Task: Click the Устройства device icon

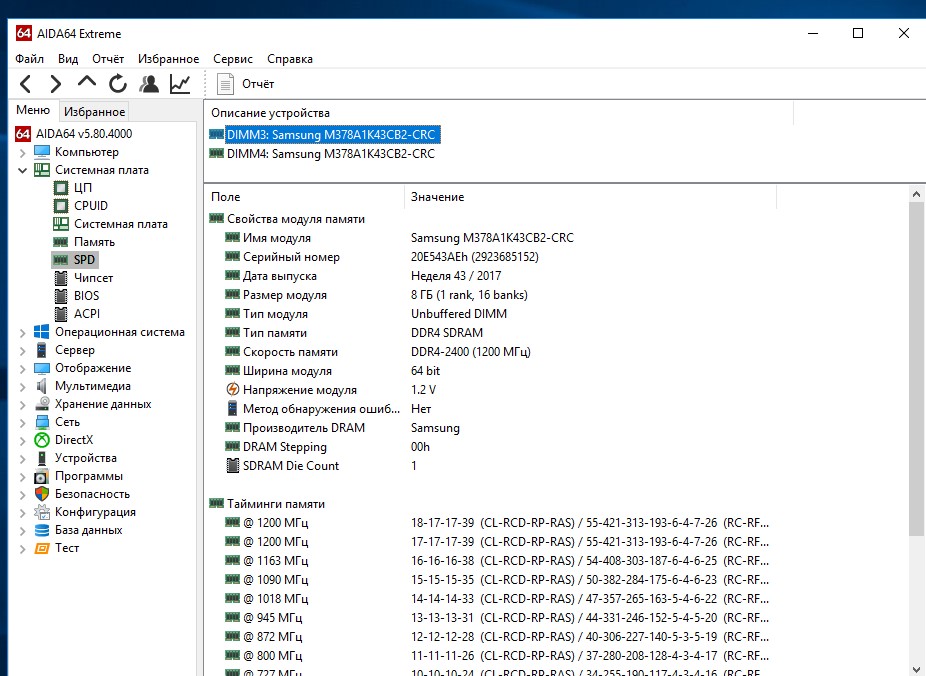Action: pos(41,458)
